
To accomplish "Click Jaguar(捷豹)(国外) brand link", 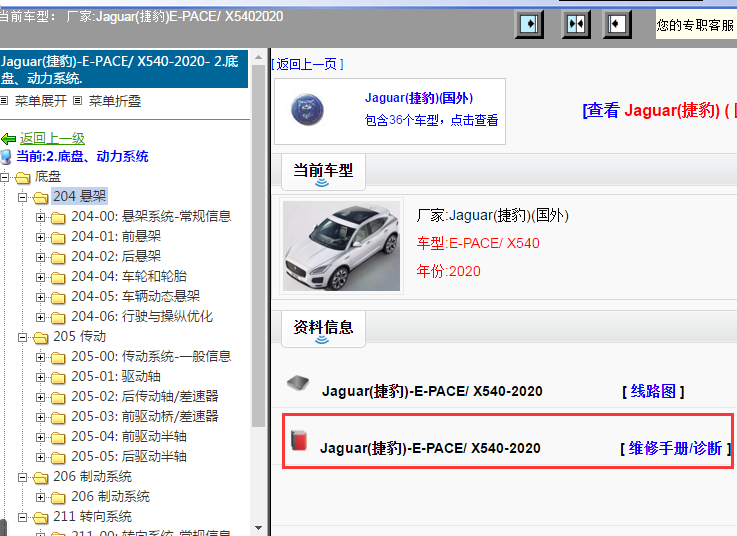I will 419,98.
